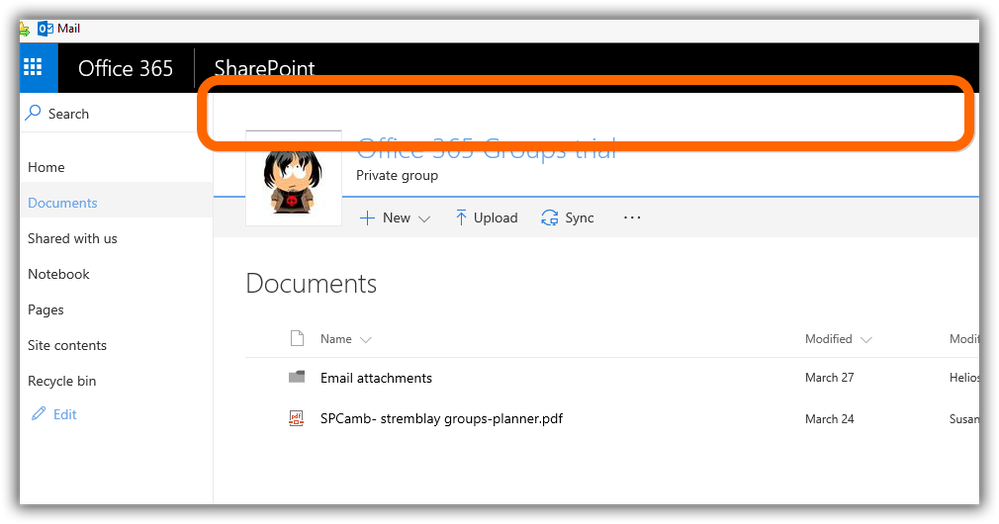Click the Edit navigation link
This screenshot has height=524, width=999.
[x=65, y=414]
